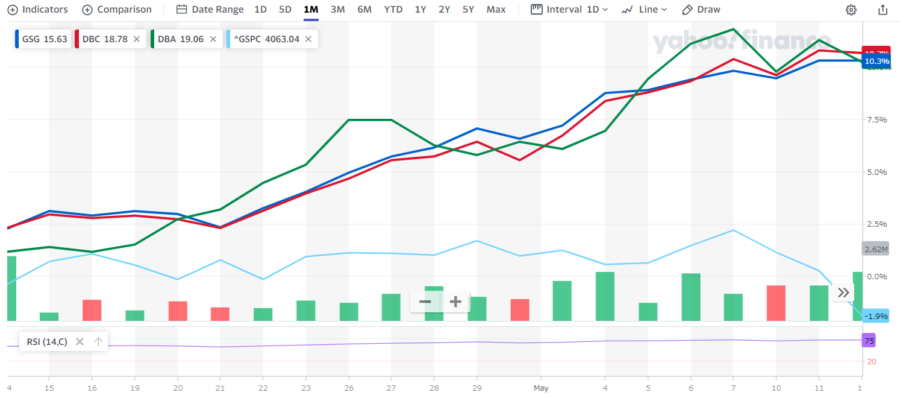Add a Comparison symbol
The height and width of the screenshot is (395, 900).
[x=117, y=10]
